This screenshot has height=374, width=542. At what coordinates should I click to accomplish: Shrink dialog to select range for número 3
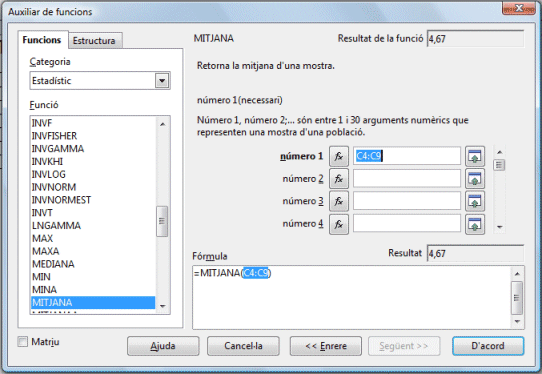[475, 201]
